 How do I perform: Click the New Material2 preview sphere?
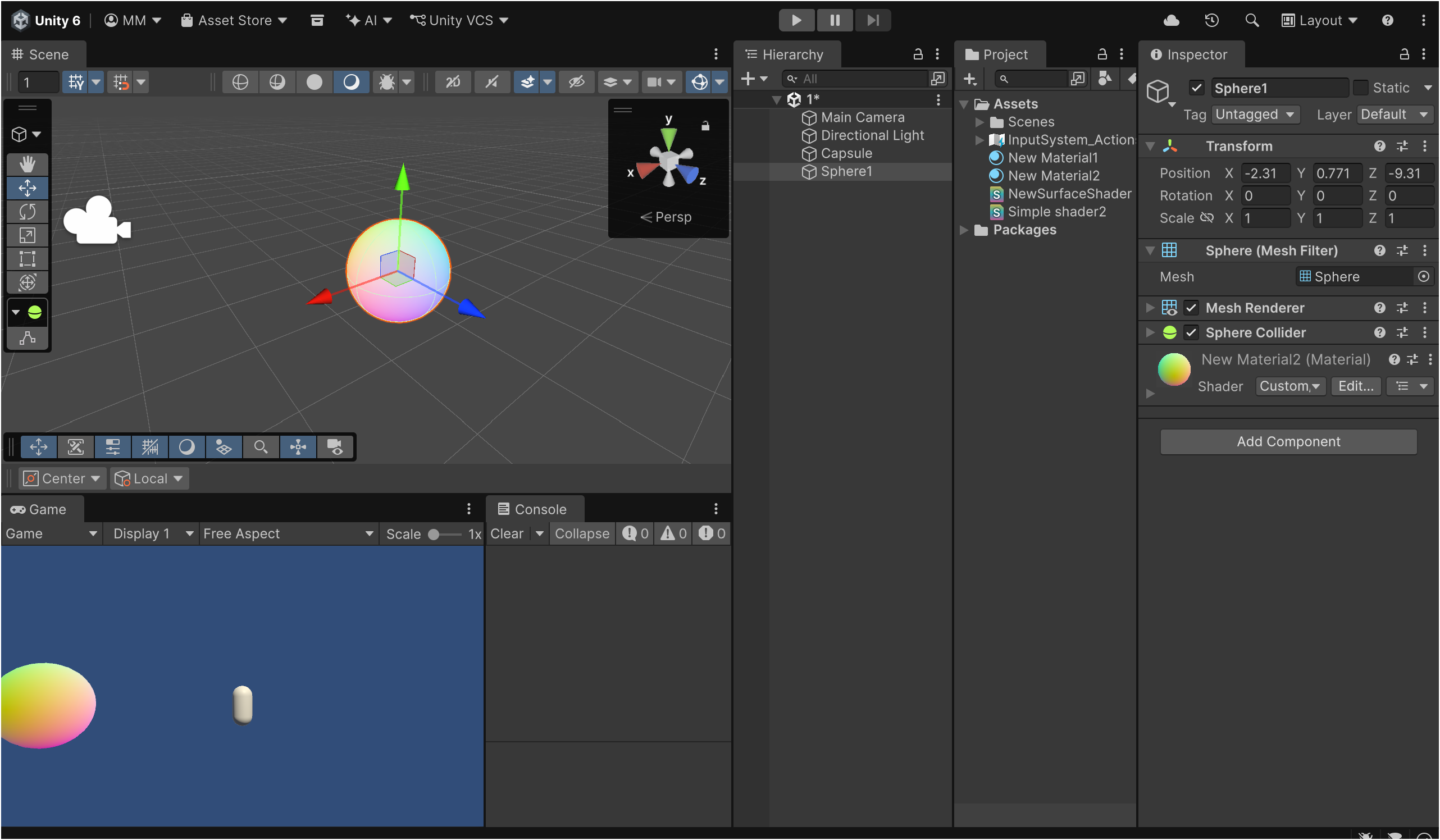coord(1174,369)
